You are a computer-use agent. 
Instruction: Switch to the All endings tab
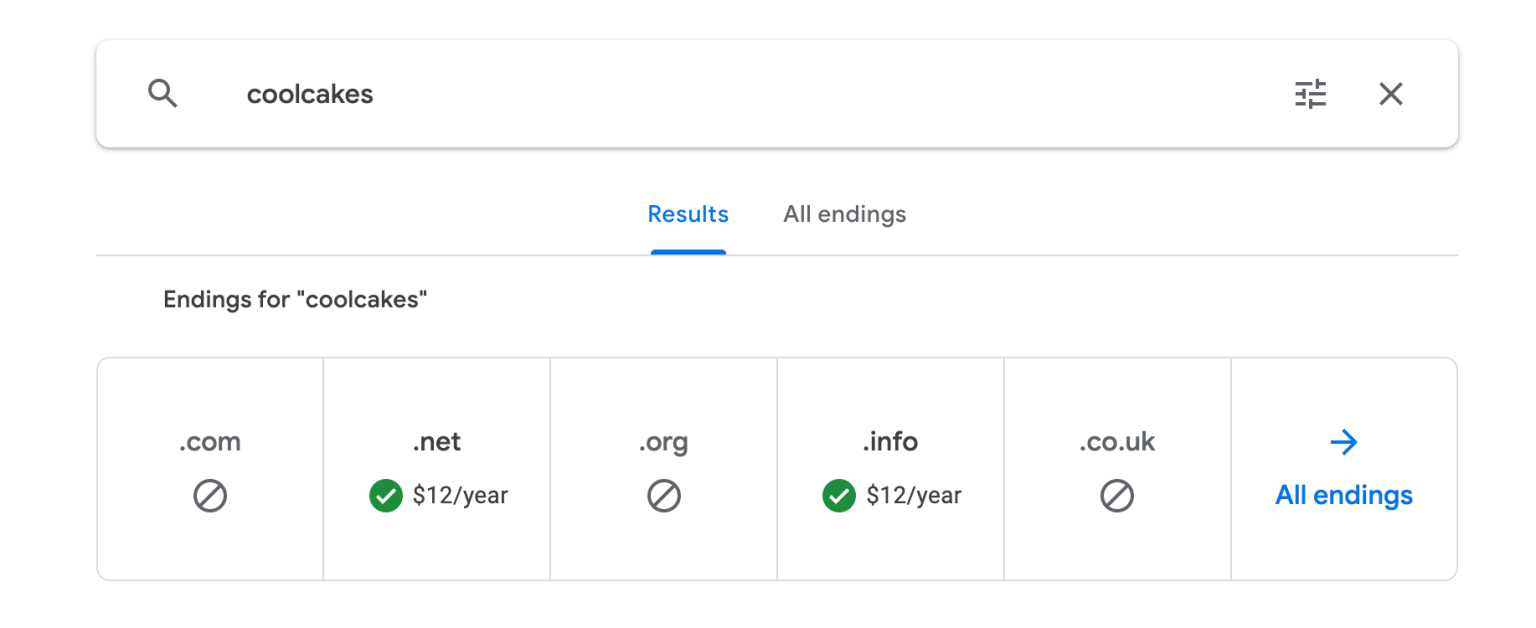(x=845, y=214)
